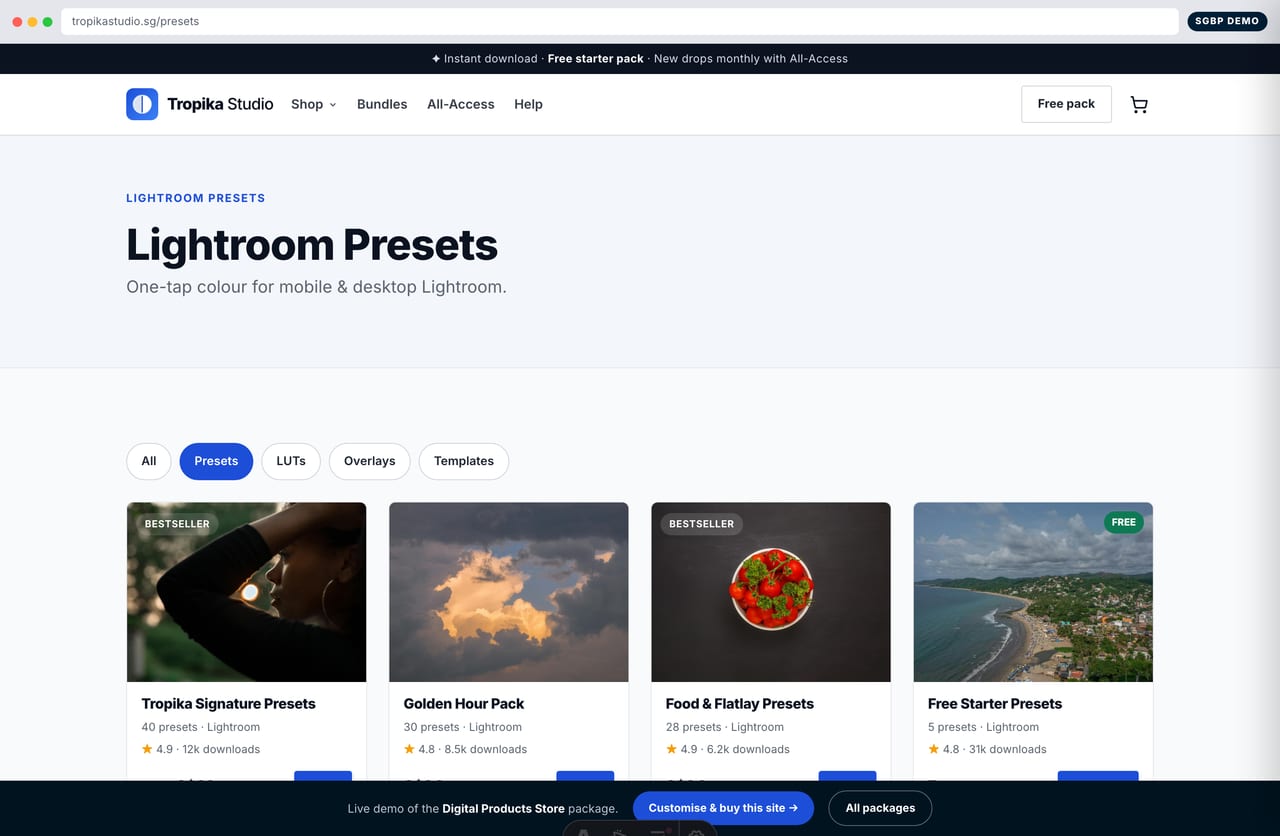Click the browser address bar

(x=620, y=21)
